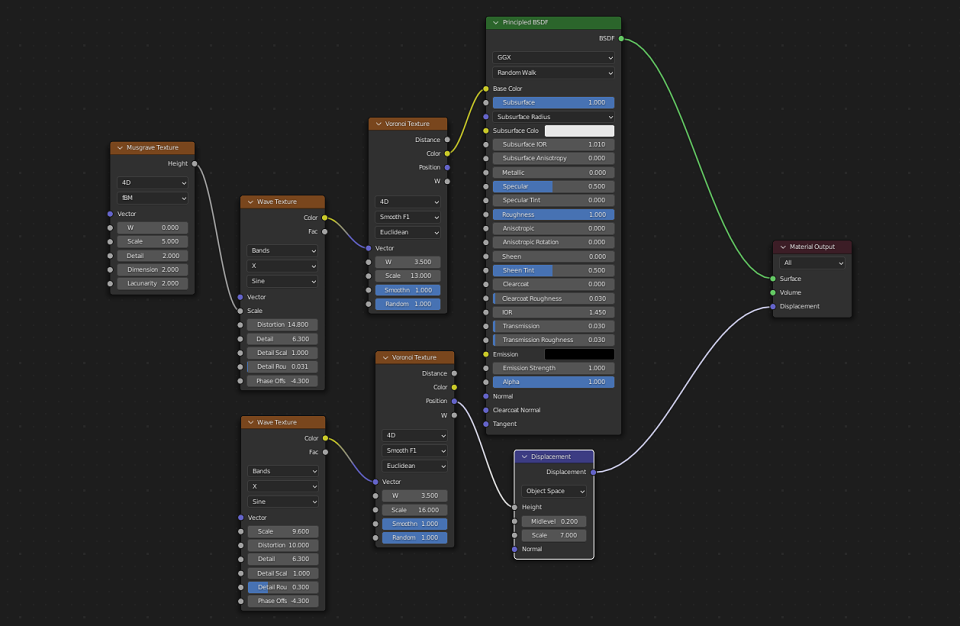Click the Midlevel field in Displacement node

click(x=554, y=521)
